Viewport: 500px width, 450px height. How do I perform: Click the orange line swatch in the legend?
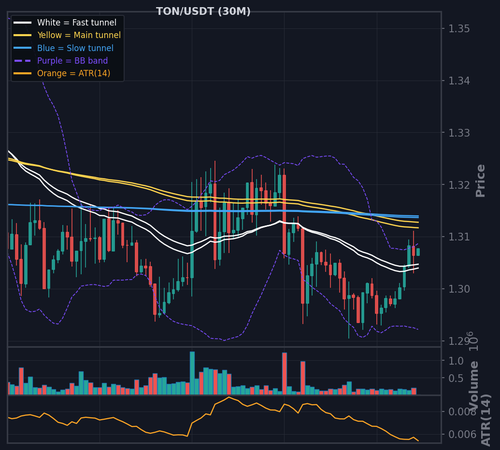pos(22,73)
